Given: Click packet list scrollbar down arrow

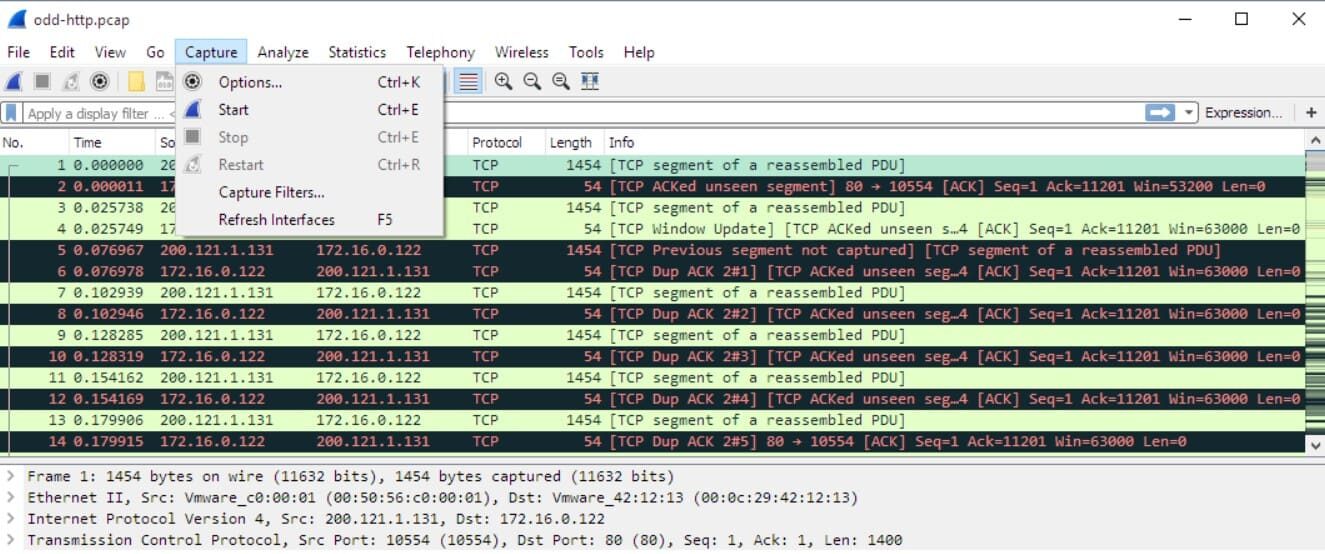Looking at the screenshot, I should (1314, 445).
